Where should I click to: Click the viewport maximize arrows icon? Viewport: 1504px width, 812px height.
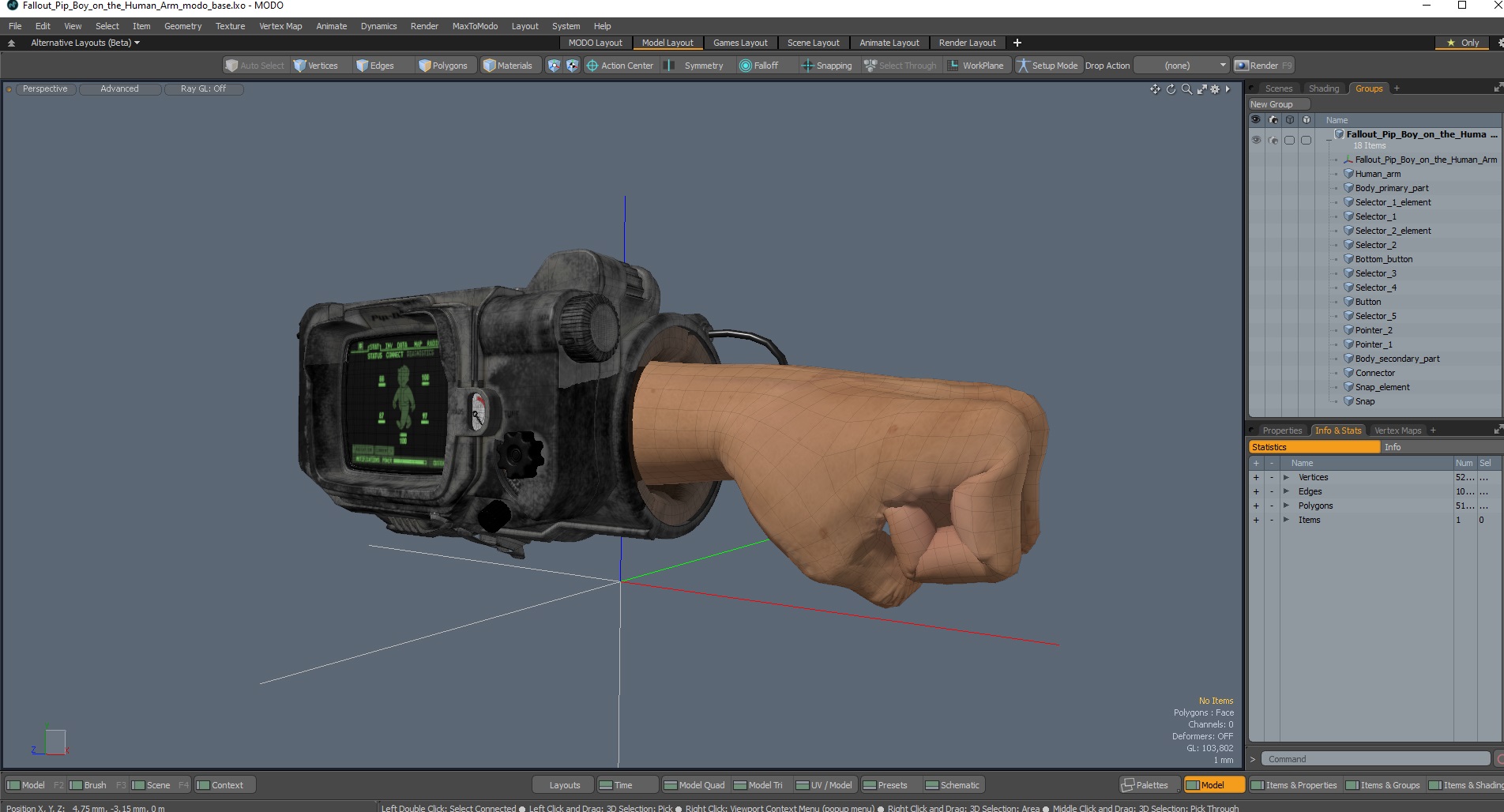click(1201, 89)
